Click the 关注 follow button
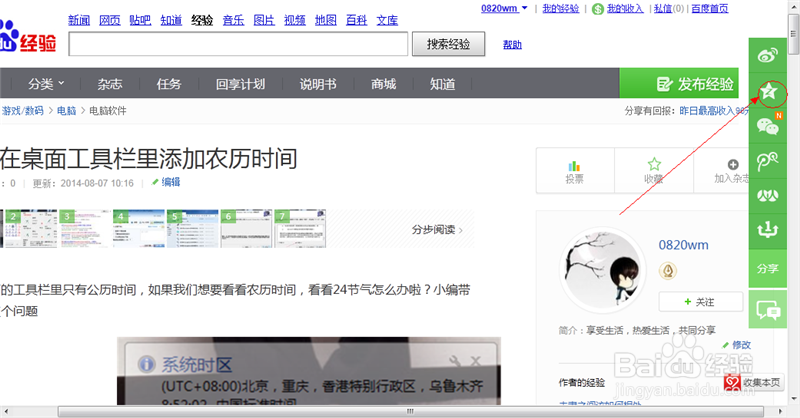Screen dimensions: 800x418 click(x=701, y=302)
